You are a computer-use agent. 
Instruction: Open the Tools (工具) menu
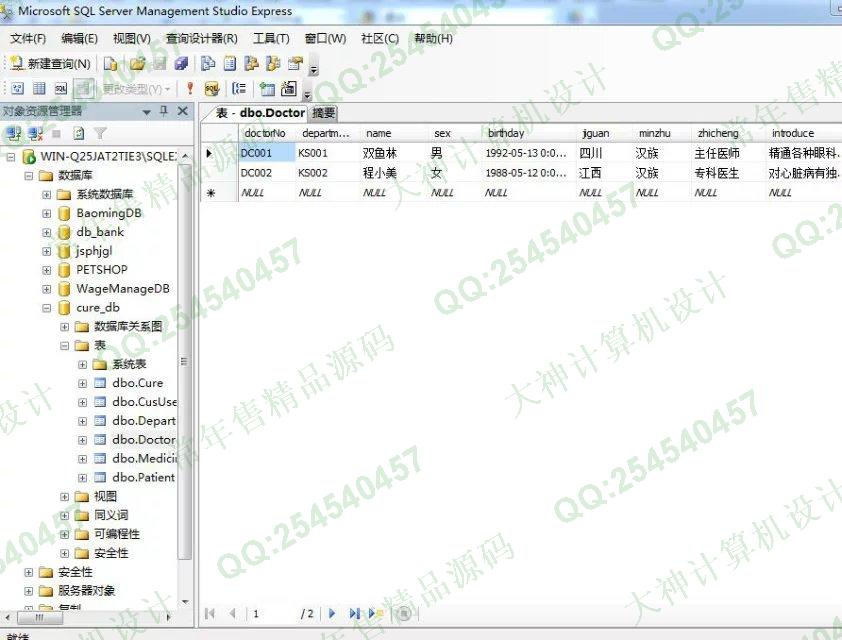point(271,39)
